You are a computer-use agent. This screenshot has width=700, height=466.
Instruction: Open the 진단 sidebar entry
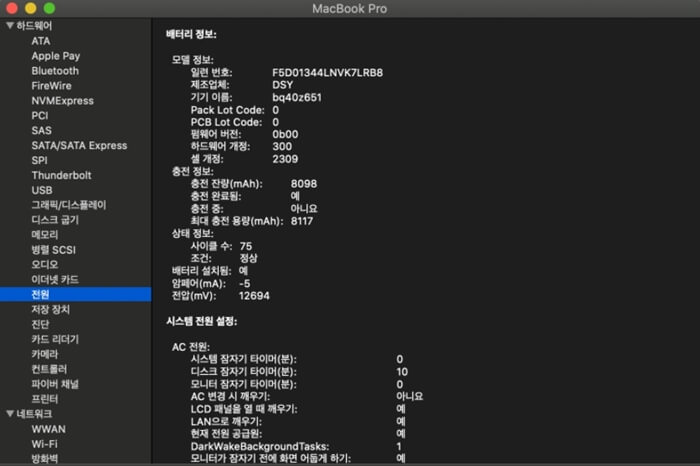click(40, 325)
